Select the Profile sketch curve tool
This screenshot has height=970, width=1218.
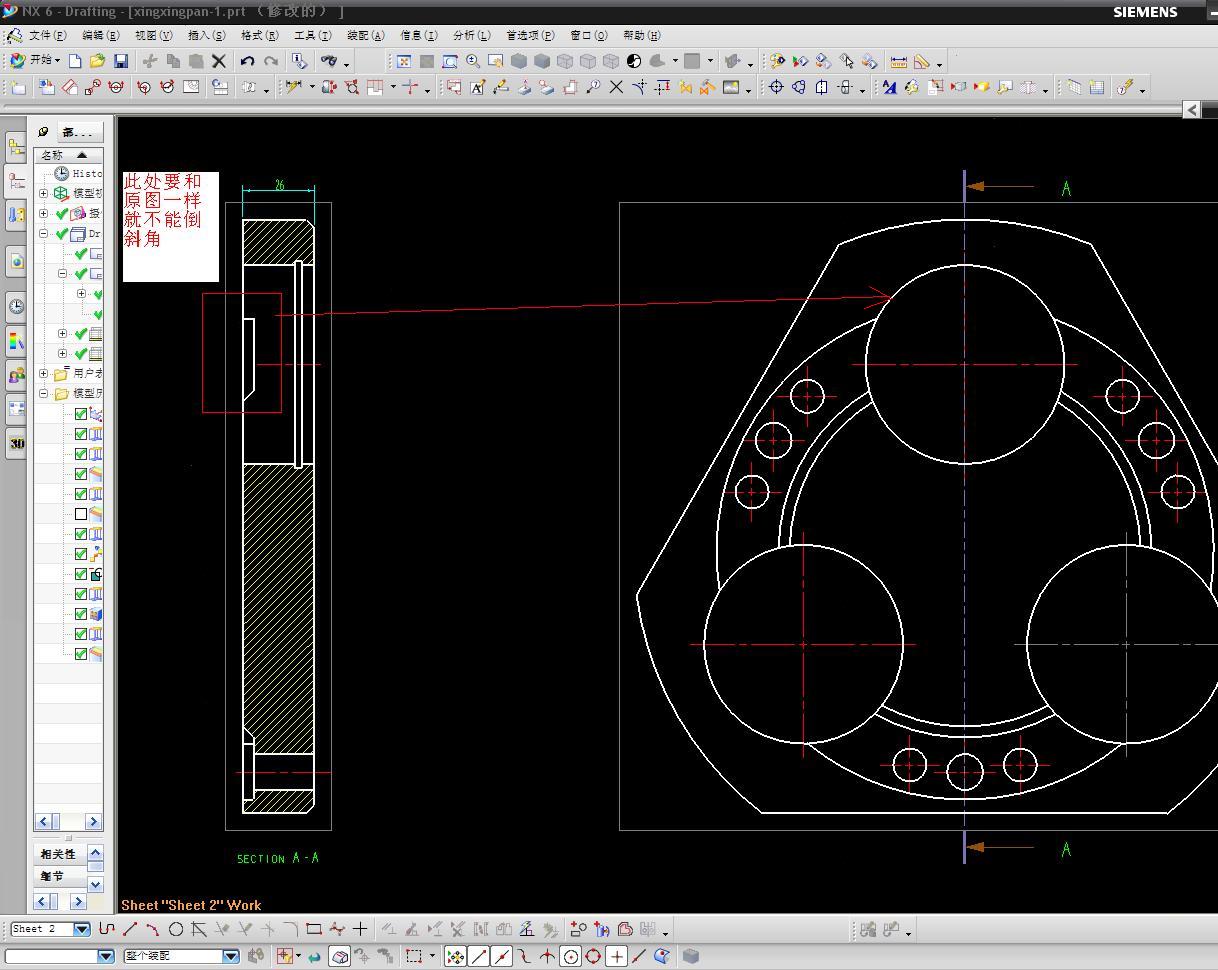tap(107, 929)
